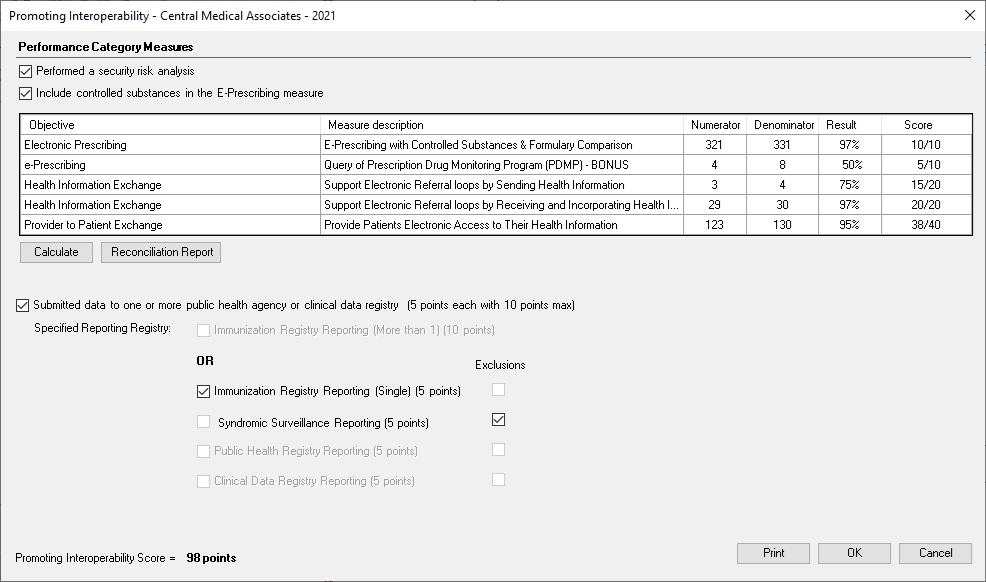The image size is (986, 582).
Task: Open the Reconciliation Report
Action: pos(161,252)
